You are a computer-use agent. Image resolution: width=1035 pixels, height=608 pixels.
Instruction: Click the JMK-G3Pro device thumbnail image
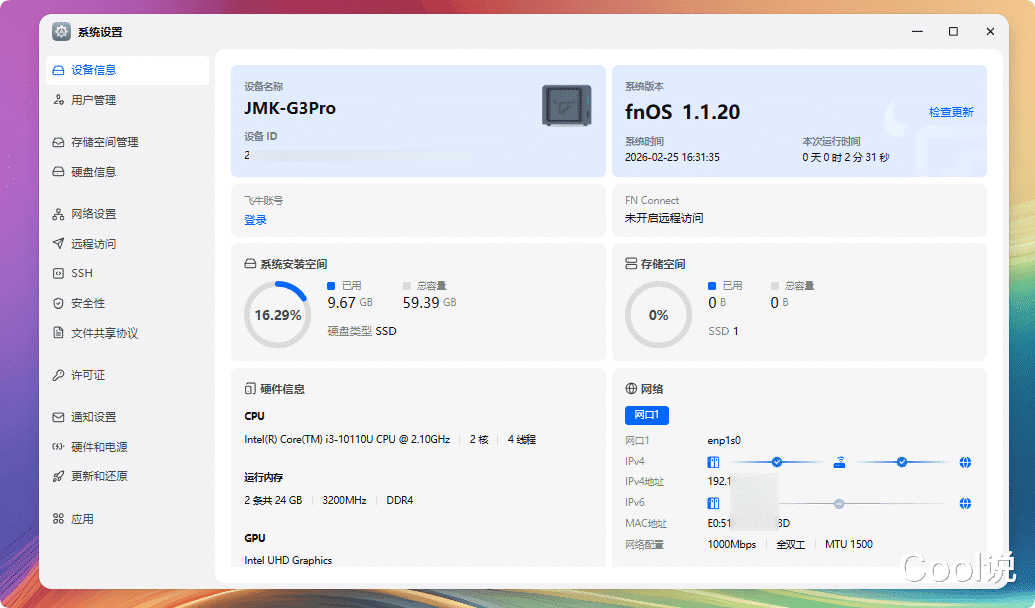pos(566,105)
